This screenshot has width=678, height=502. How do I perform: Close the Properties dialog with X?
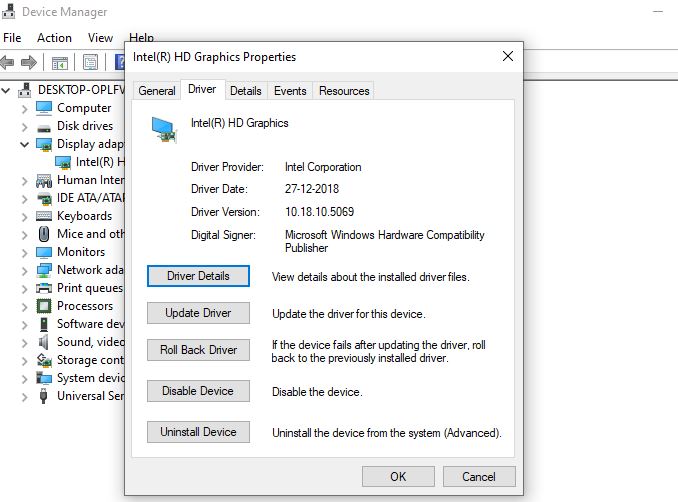(508, 56)
